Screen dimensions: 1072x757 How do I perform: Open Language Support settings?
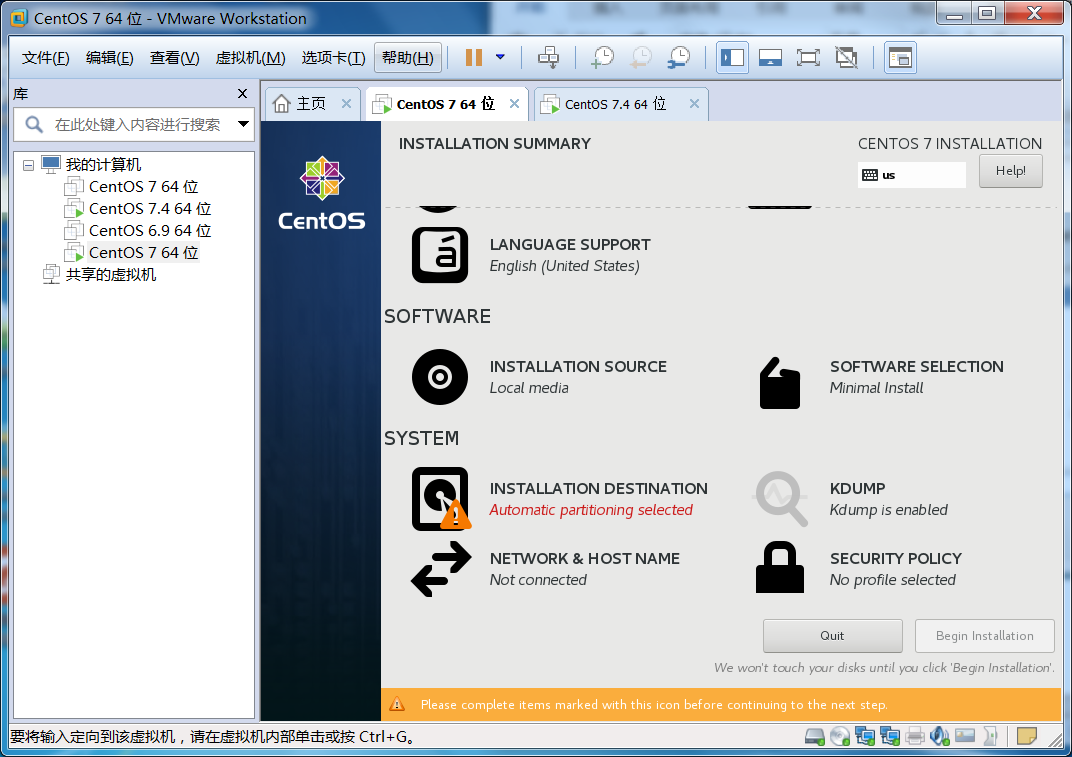[531, 255]
